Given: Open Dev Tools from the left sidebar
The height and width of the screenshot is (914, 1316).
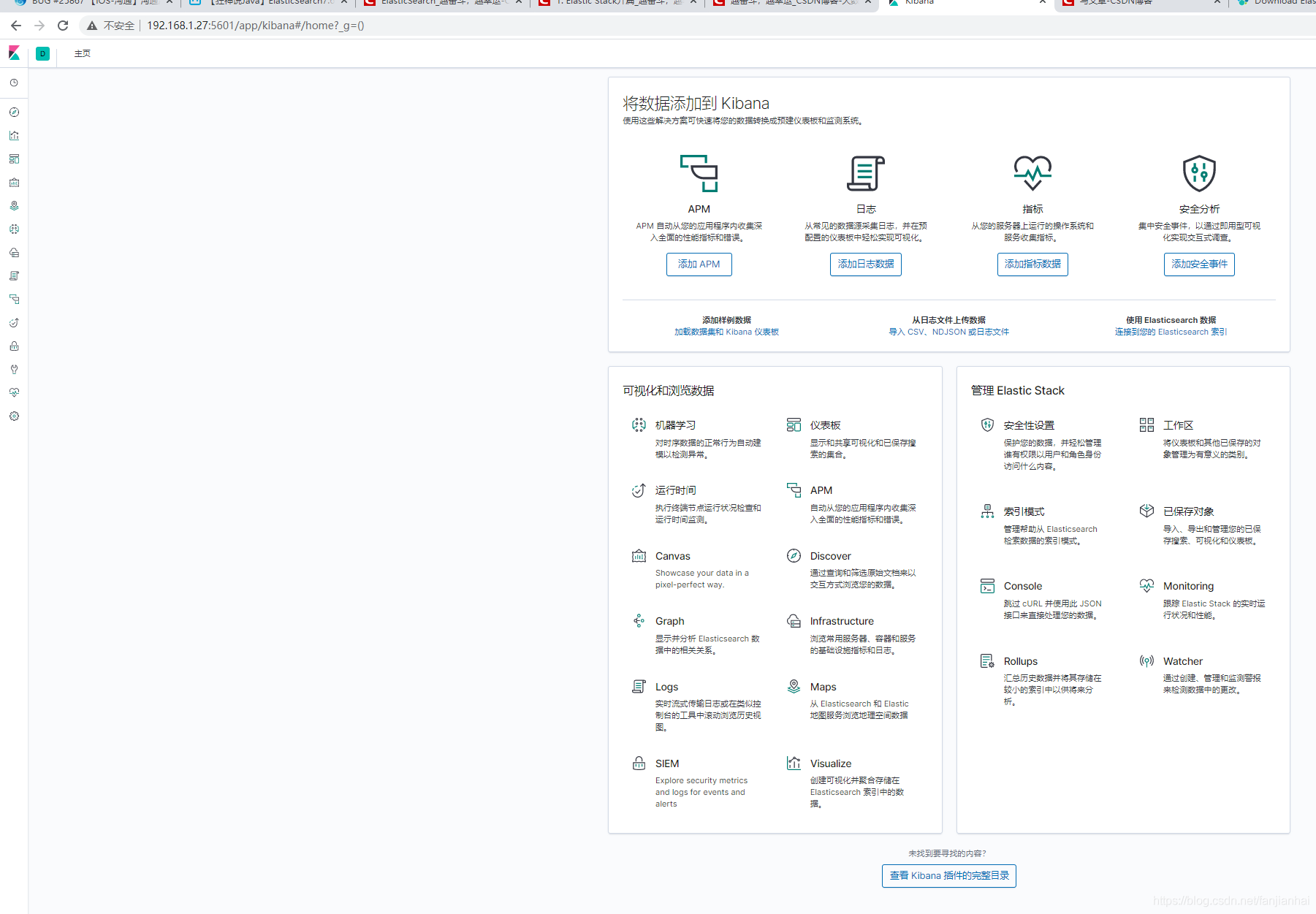Looking at the screenshot, I should tap(14, 369).
